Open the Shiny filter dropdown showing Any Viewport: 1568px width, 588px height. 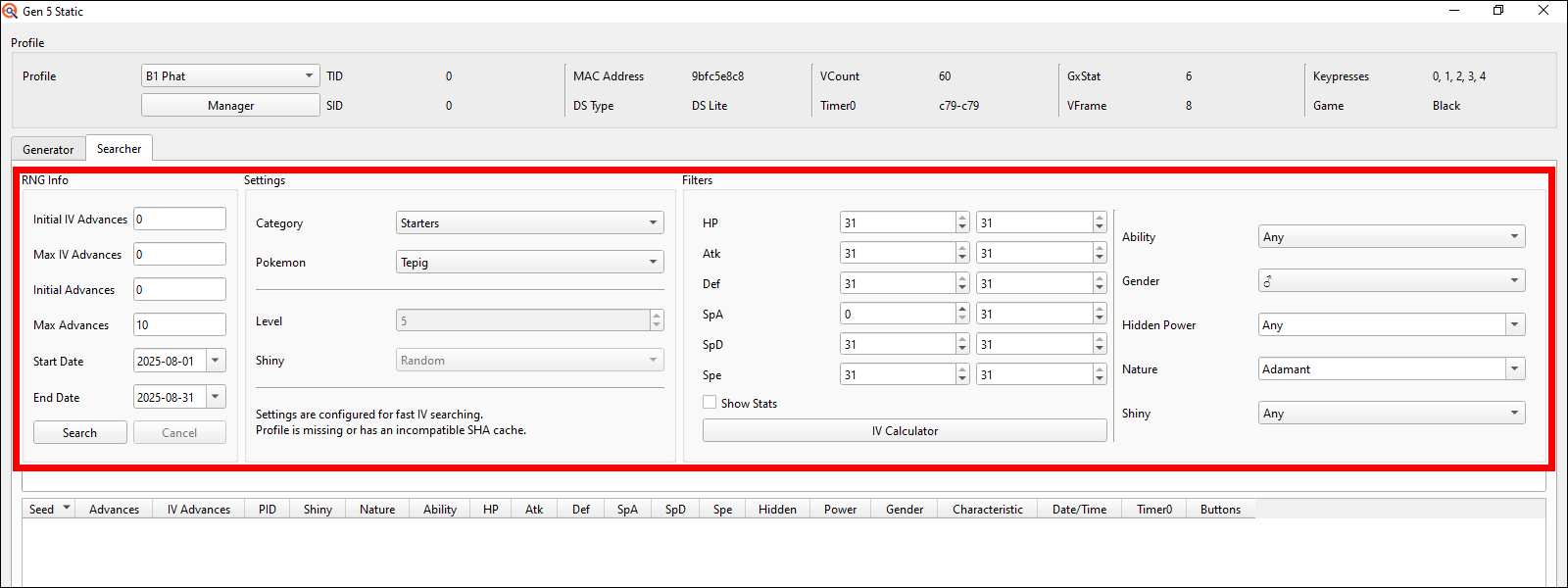click(x=1392, y=413)
